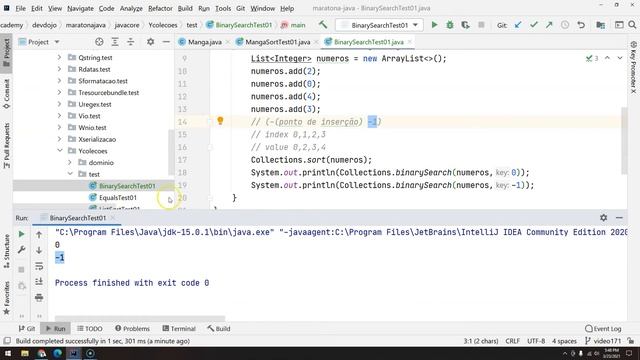
Task: Open the run configuration dropdown BinarySearchTest01
Action: click(379, 25)
